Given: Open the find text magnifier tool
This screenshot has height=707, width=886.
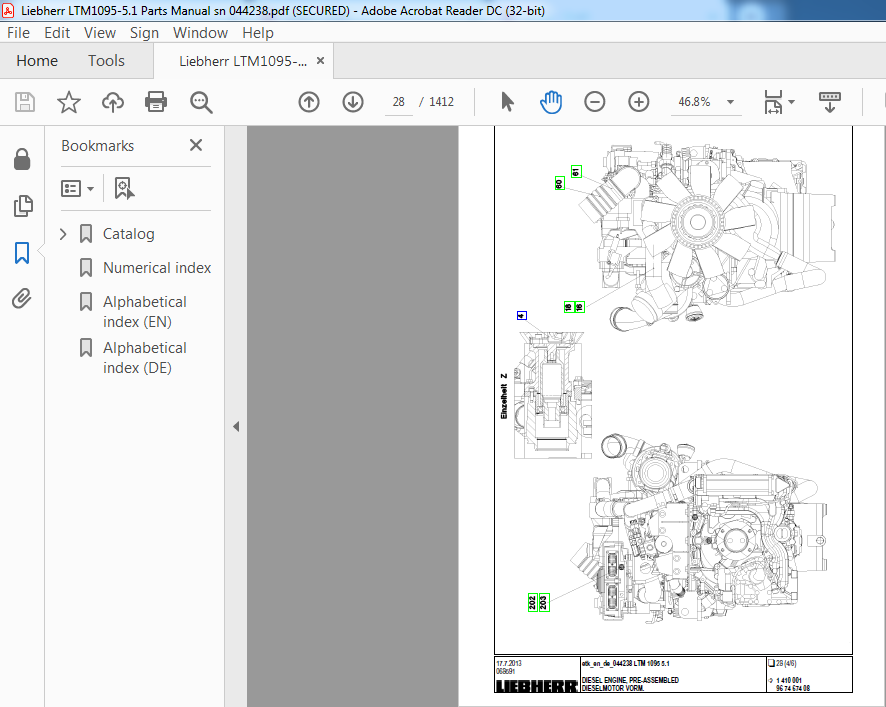Looking at the screenshot, I should click(201, 102).
